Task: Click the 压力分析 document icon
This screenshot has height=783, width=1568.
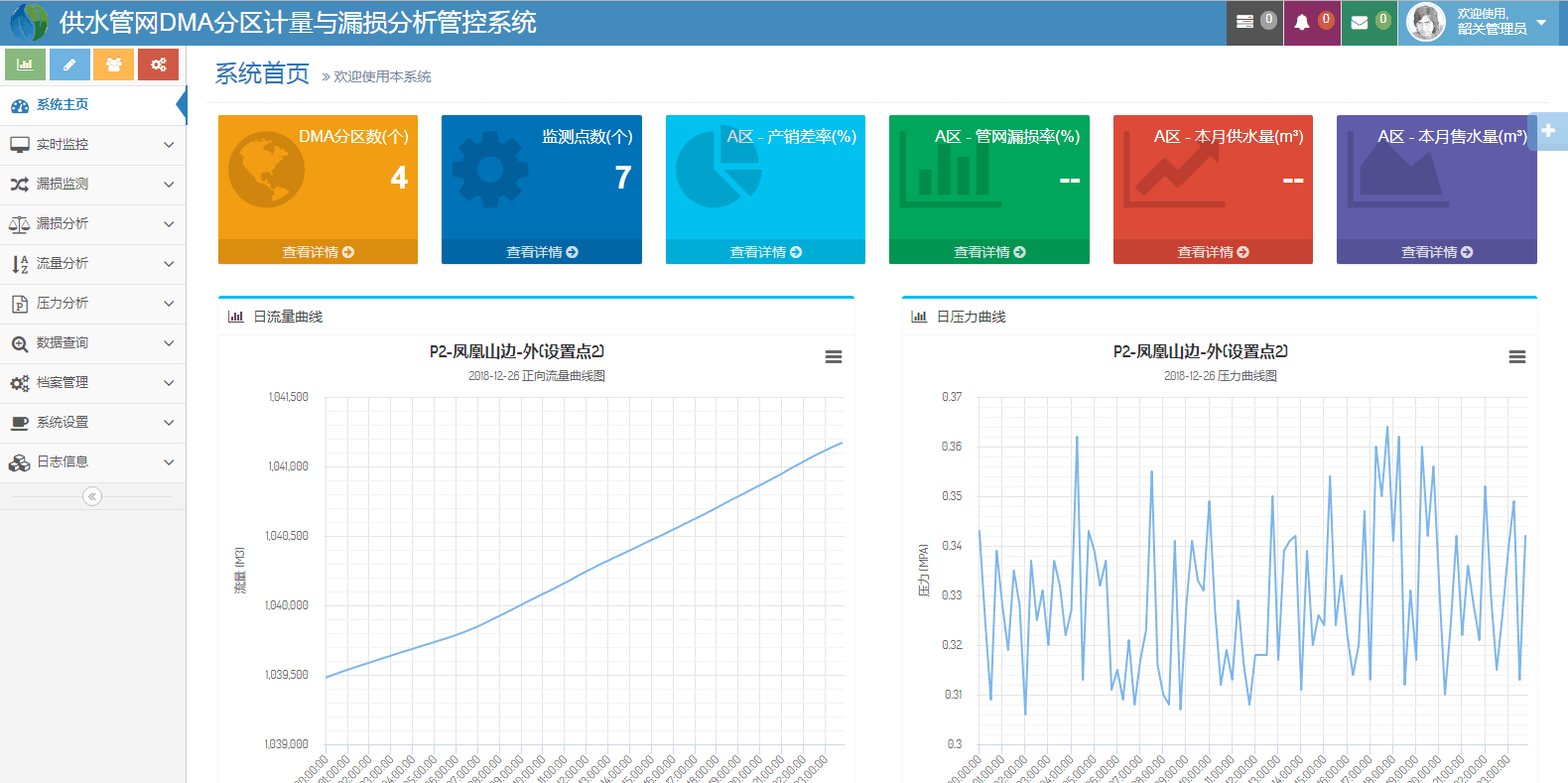Action: [x=19, y=305]
